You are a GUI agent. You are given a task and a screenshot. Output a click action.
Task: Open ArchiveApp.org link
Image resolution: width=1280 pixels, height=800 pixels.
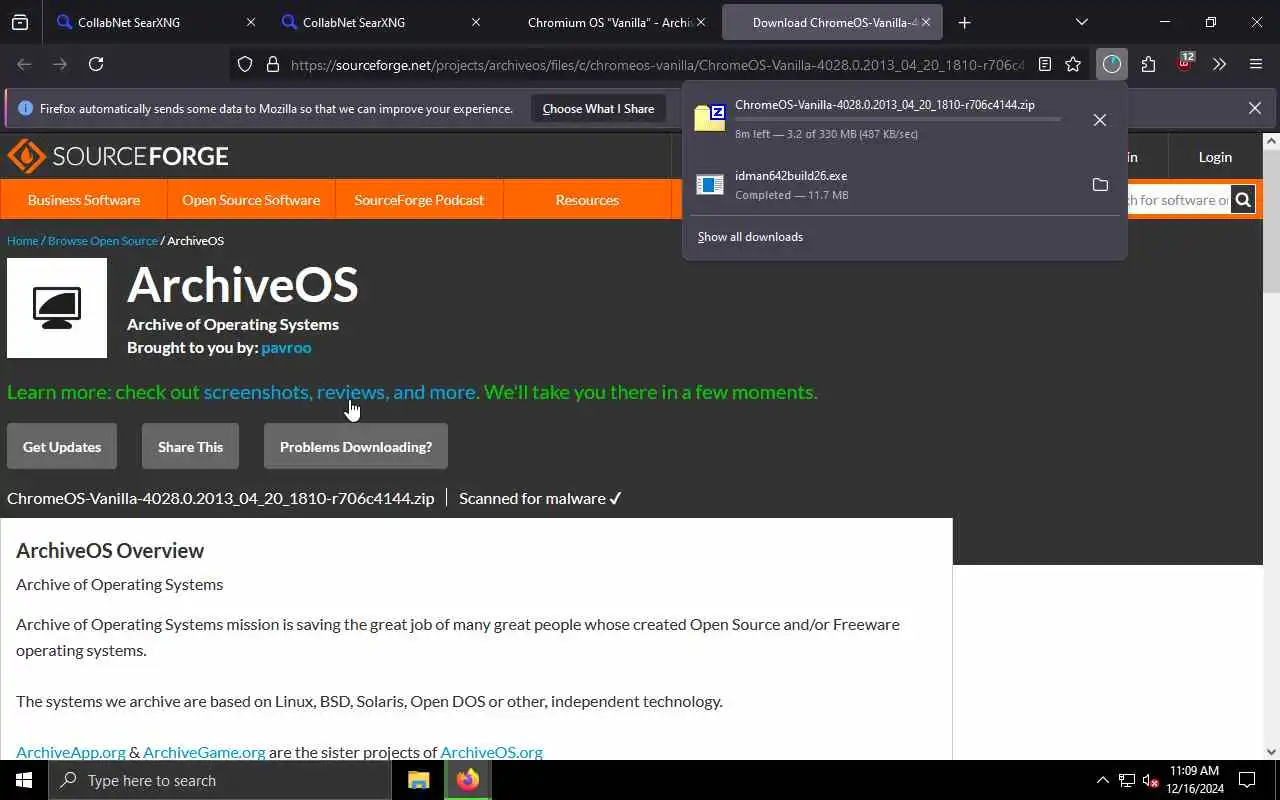tap(71, 752)
